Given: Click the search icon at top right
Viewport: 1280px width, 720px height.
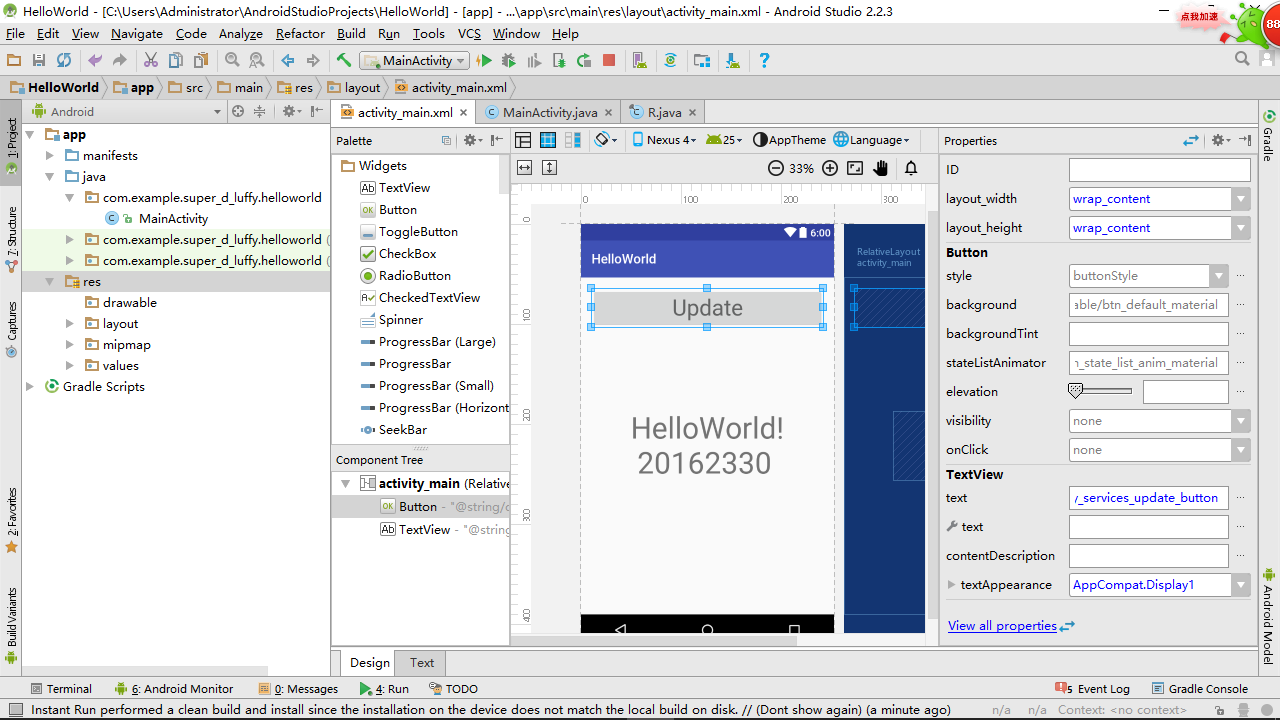Looking at the screenshot, I should tap(1242, 59).
